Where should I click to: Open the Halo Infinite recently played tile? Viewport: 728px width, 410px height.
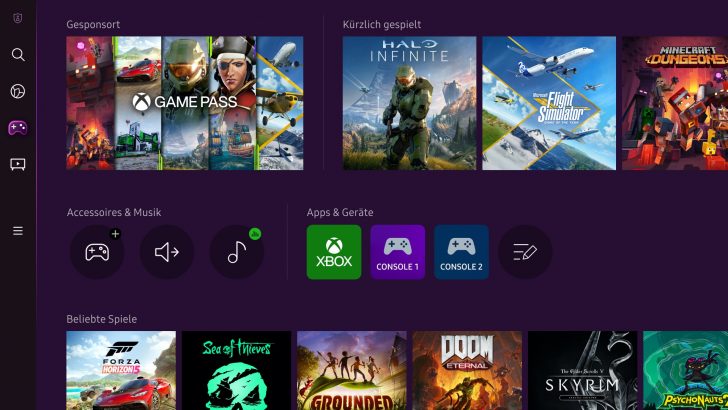coord(410,103)
